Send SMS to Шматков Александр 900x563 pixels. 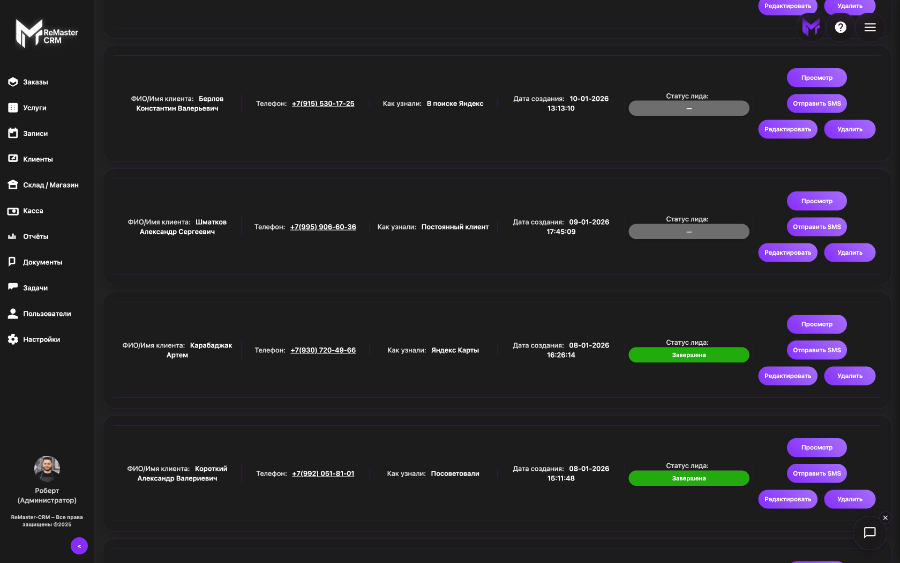coord(816,227)
